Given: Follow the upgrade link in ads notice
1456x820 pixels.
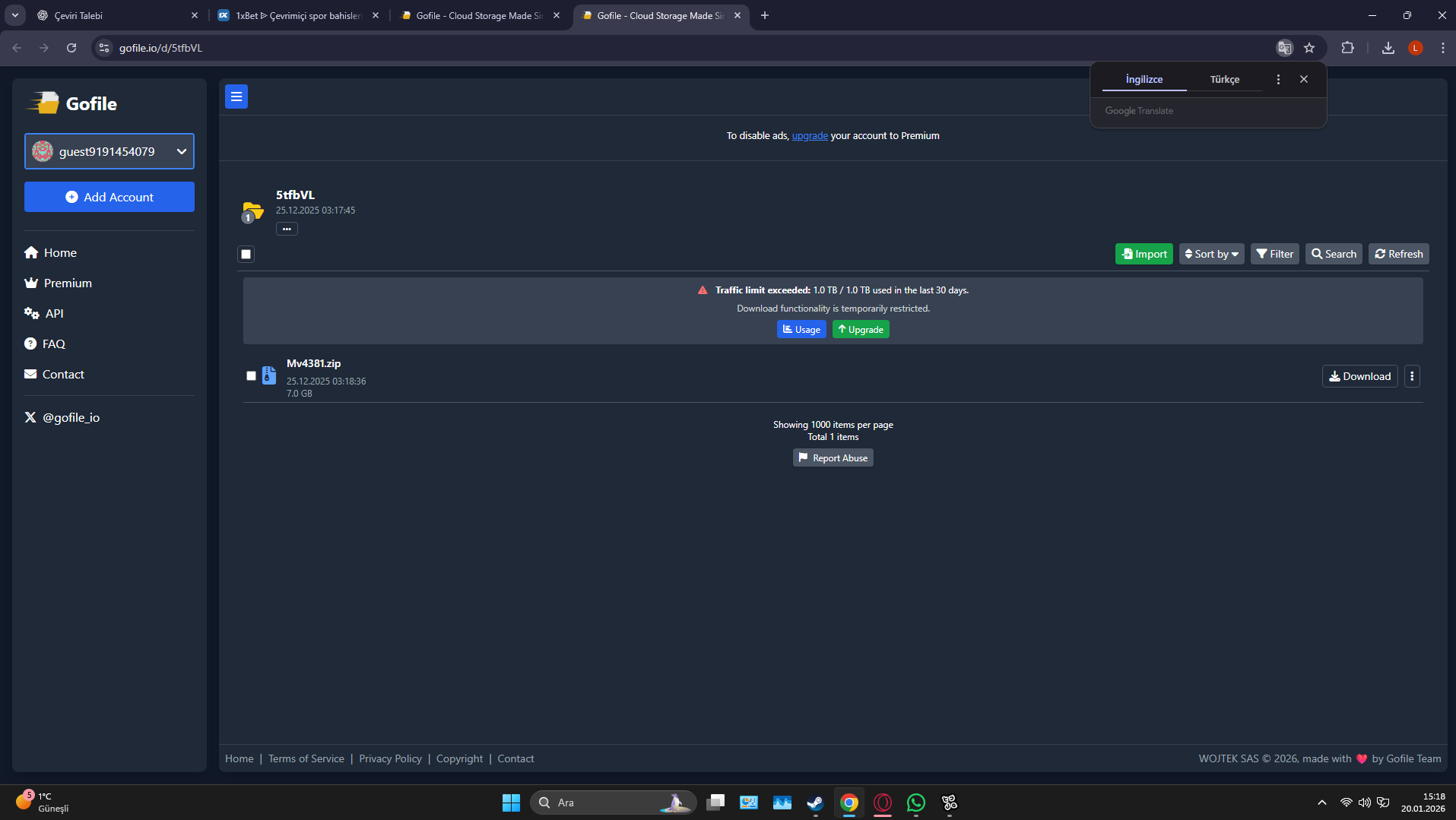Looking at the screenshot, I should [810, 135].
